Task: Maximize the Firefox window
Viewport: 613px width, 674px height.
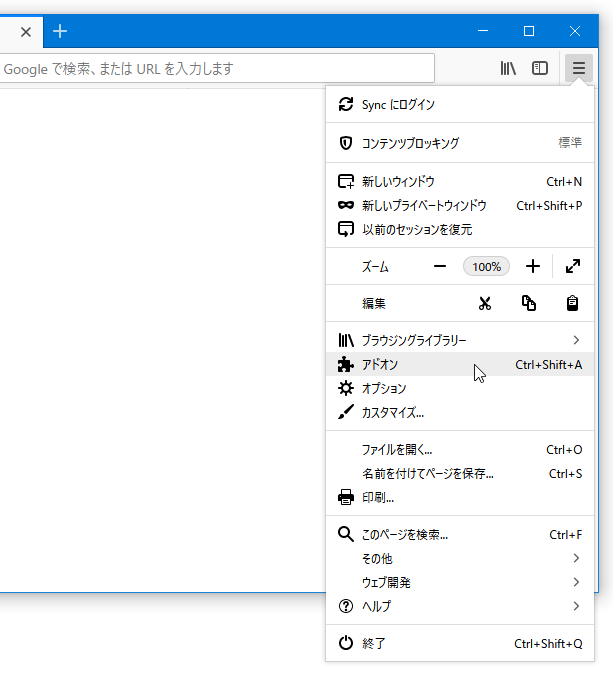Action: click(529, 31)
